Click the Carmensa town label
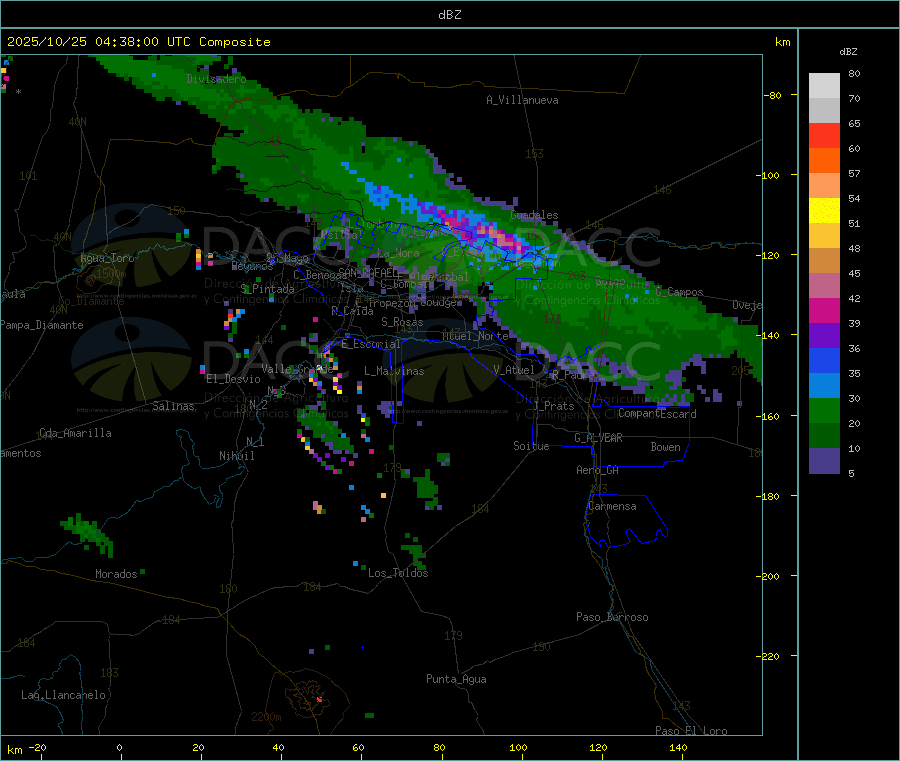Screen dimensions: 900x761 point(612,506)
